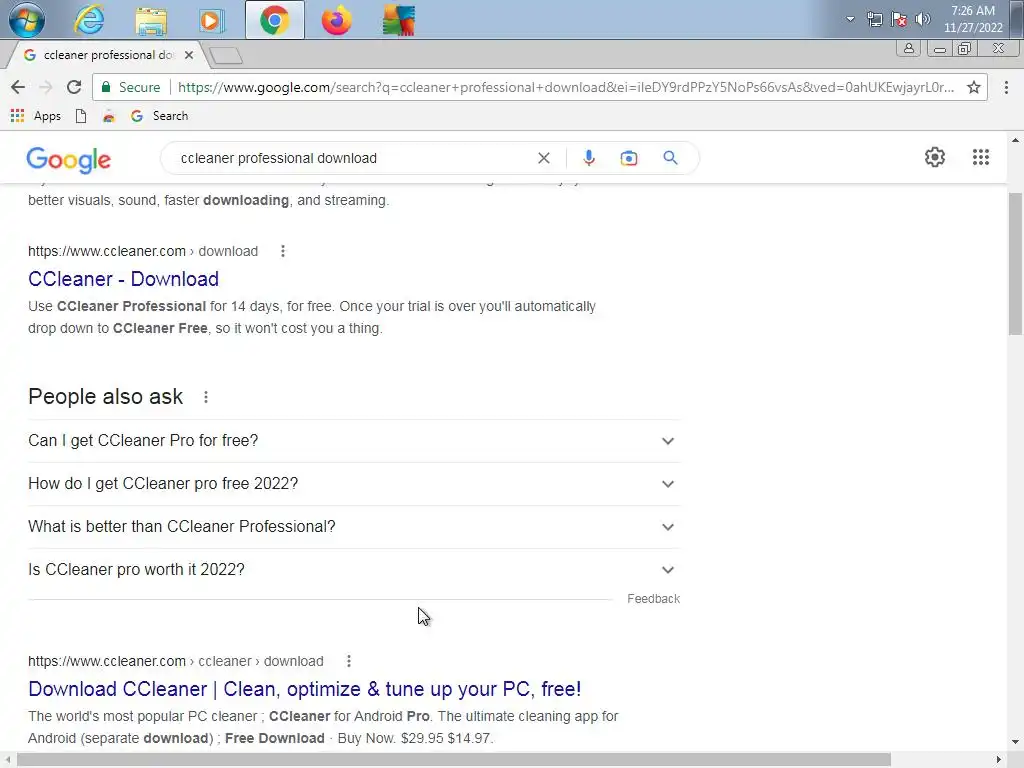The image size is (1024, 768).
Task: Expand What is better than CCleaner Professional?
Action: 354,527
